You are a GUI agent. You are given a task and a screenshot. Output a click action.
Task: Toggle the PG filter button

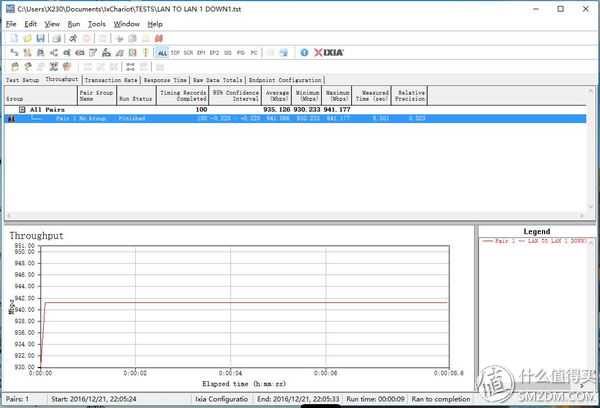pos(241,52)
